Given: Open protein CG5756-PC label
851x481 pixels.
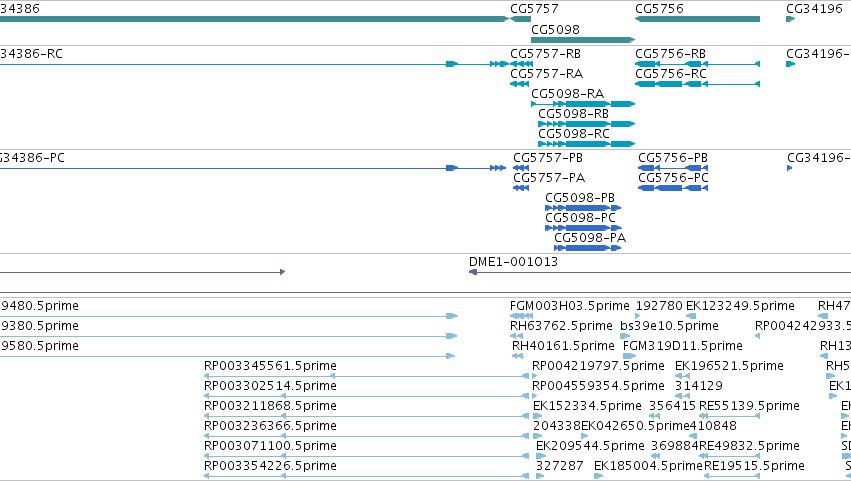Looking at the screenshot, I should (674, 178).
